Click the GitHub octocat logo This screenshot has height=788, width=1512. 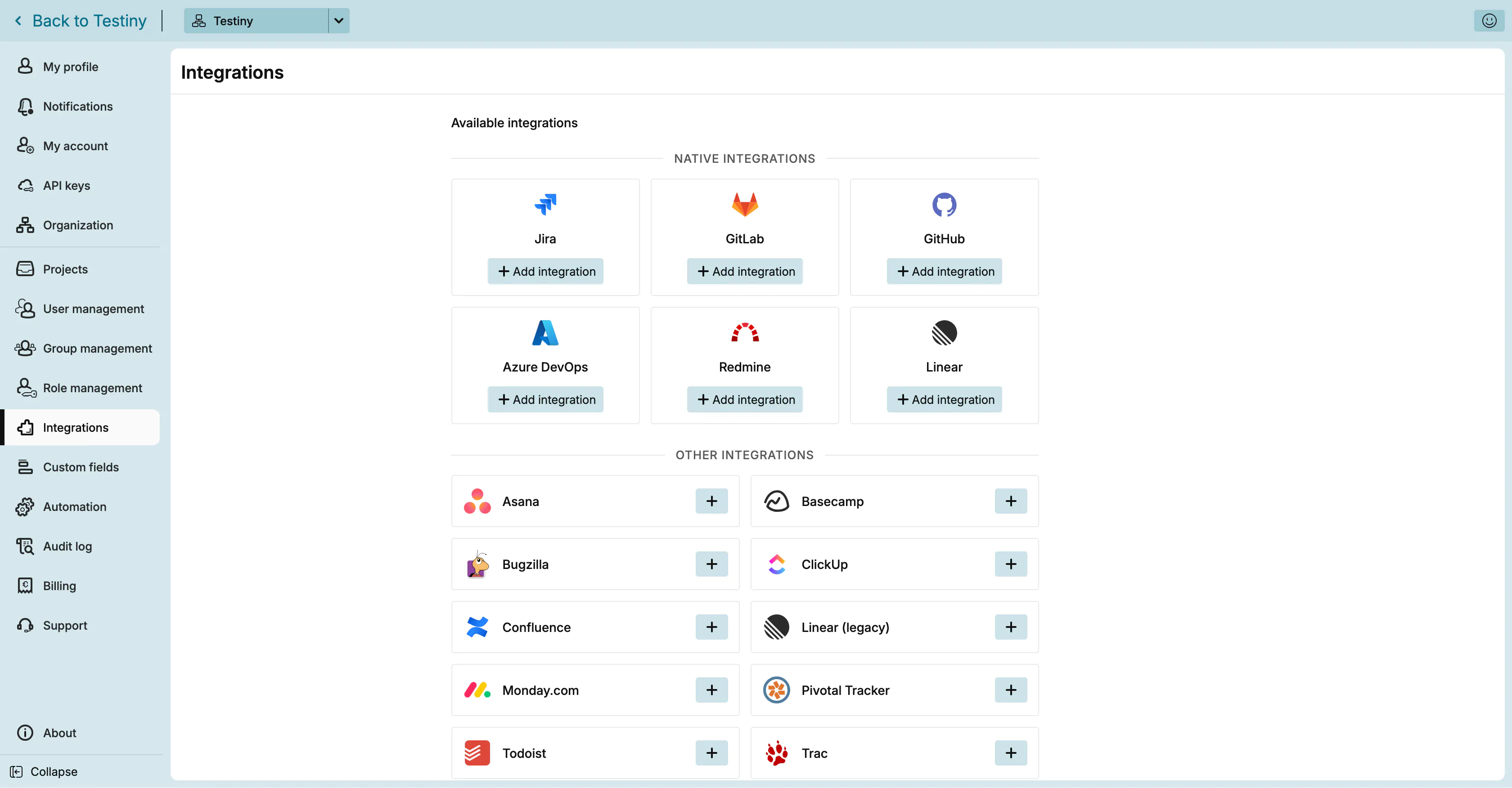tap(944, 204)
